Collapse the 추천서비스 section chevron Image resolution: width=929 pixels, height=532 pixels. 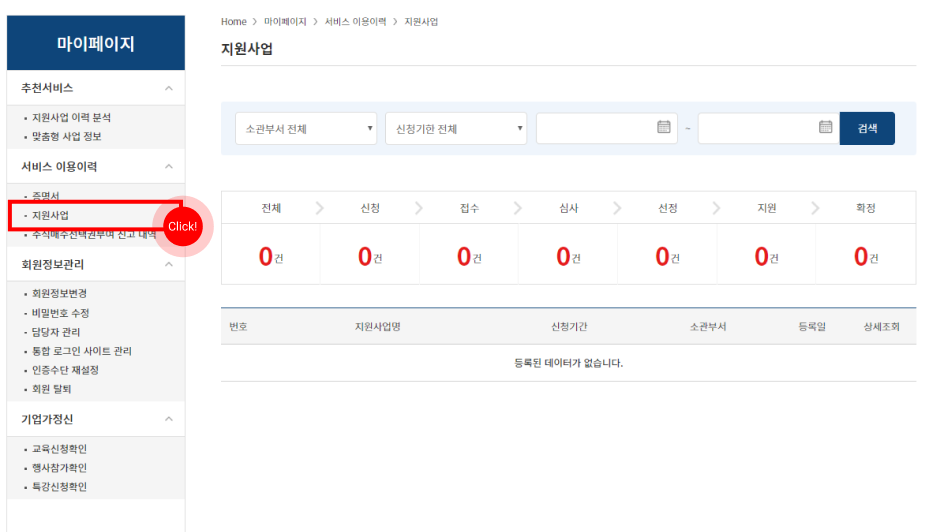[169, 88]
